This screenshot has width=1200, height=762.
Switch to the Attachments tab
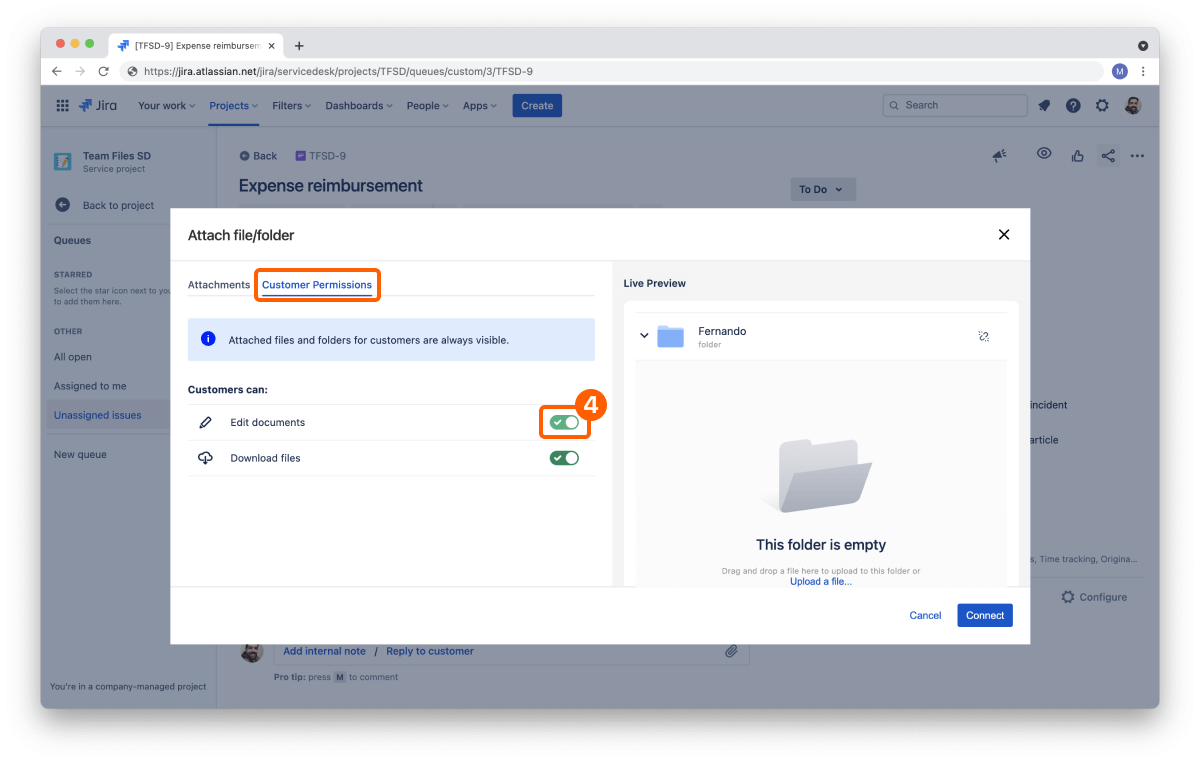(219, 285)
